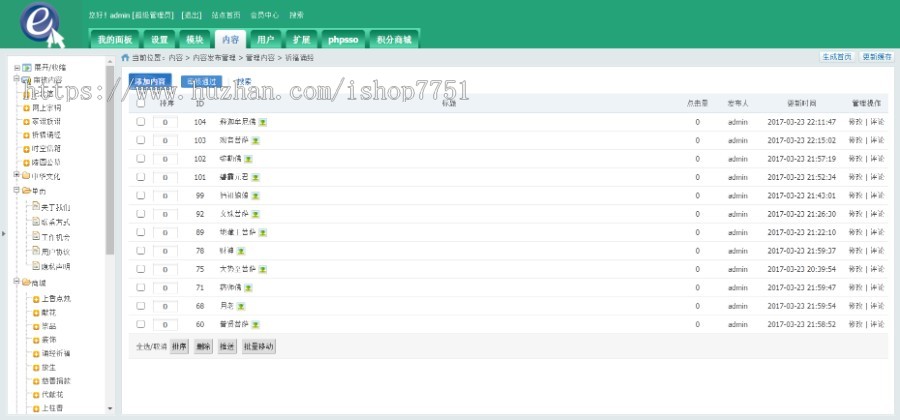Click the 更新缓存 button
900x420 pixels.
877,57
